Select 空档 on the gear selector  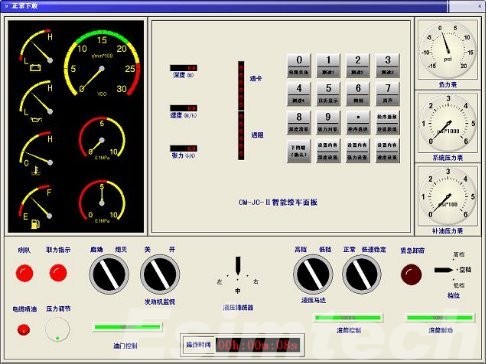pos(465,270)
